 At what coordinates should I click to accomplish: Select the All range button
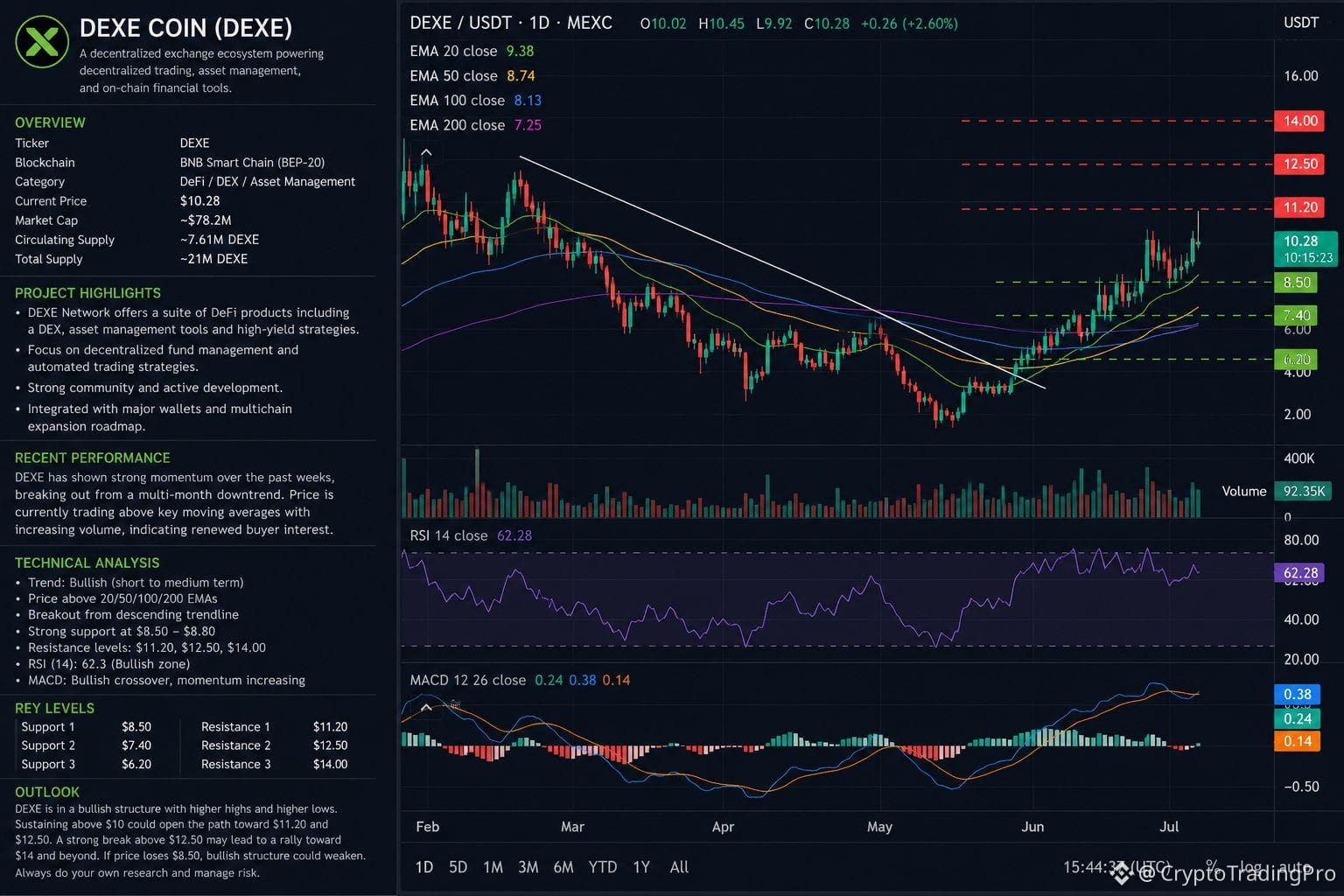point(679,867)
